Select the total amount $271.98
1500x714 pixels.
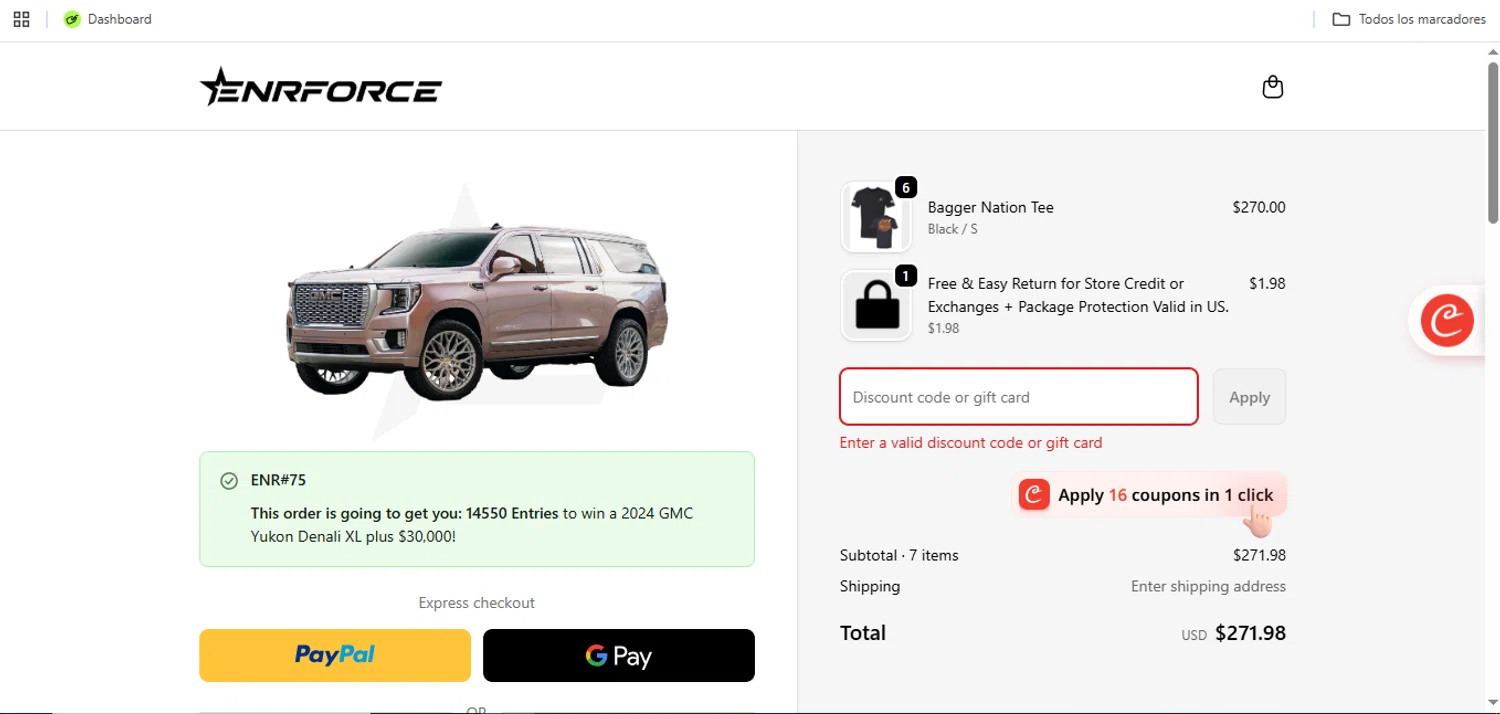click(x=1250, y=633)
